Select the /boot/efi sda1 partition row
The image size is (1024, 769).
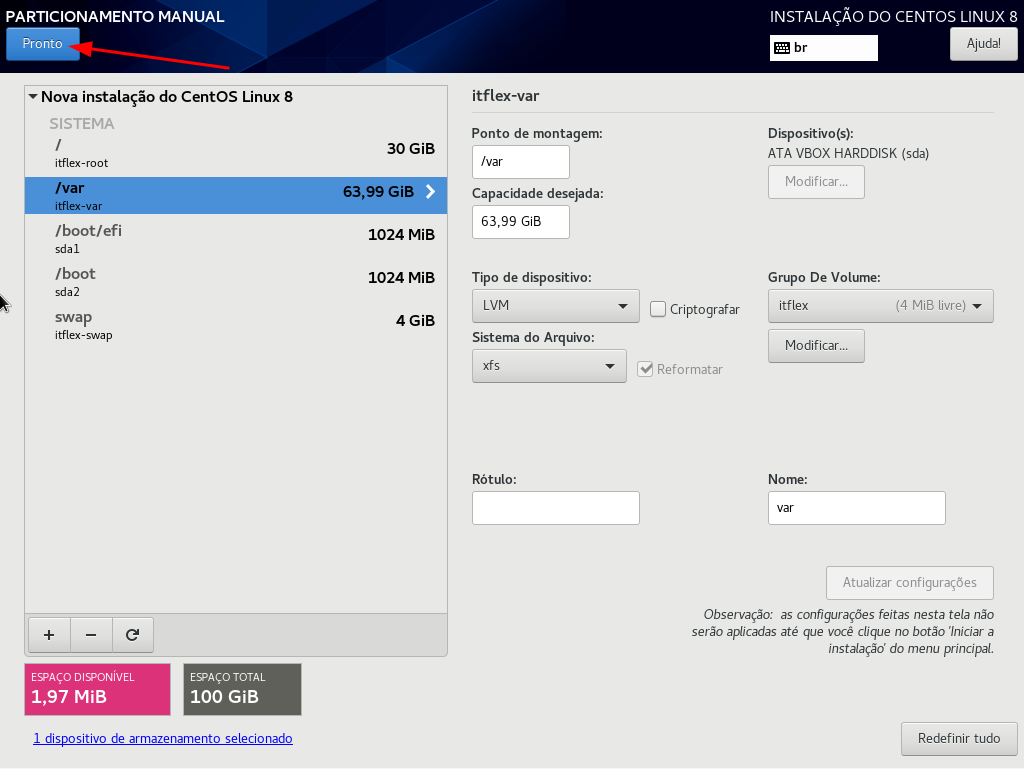236,238
